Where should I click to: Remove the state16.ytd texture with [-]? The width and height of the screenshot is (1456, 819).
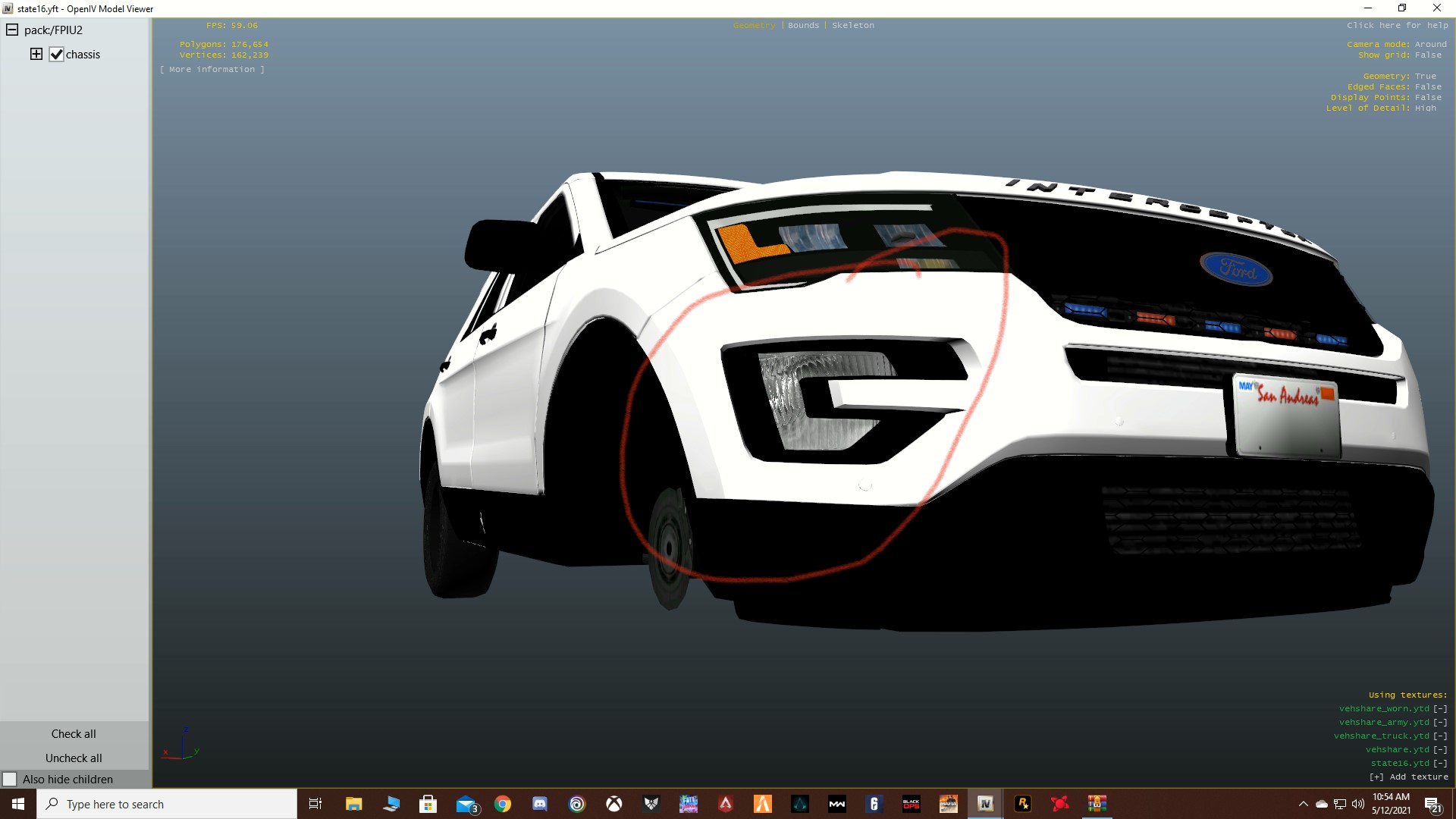click(1439, 763)
